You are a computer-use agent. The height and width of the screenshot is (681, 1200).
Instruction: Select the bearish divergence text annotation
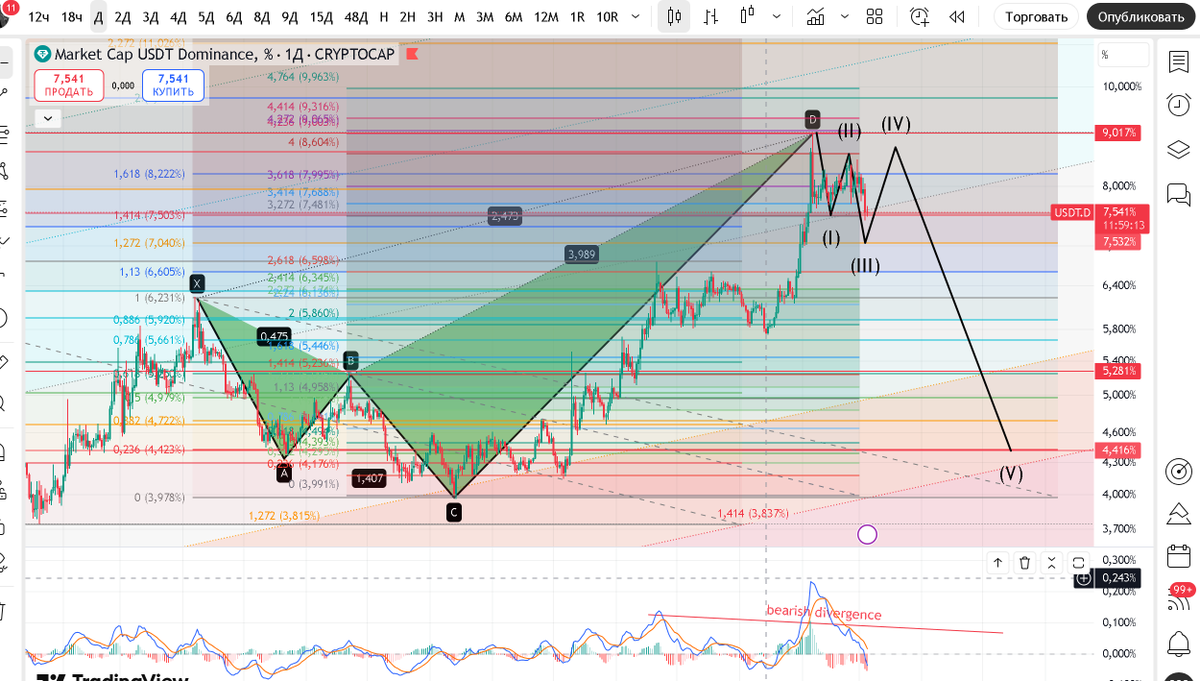(x=824, y=612)
